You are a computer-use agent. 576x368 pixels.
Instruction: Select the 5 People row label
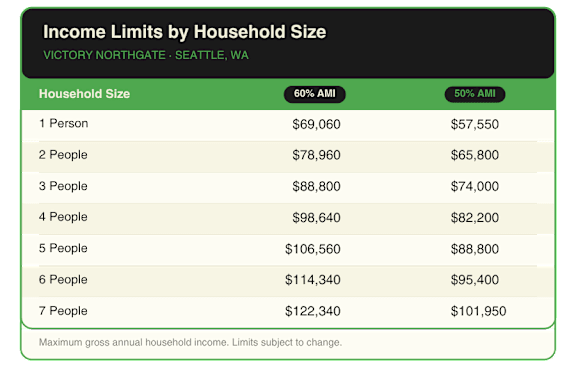[63, 248]
